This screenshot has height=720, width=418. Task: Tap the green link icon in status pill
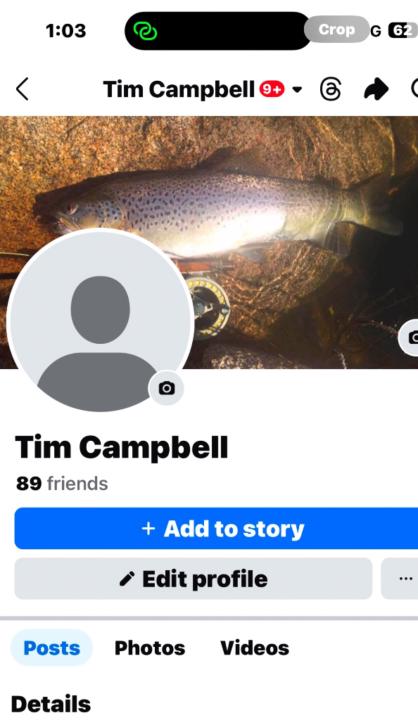point(145,31)
